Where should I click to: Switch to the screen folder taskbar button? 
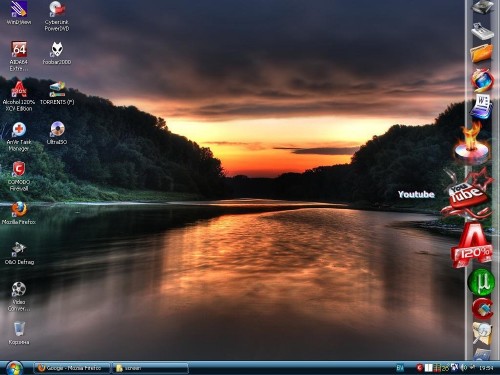(x=150, y=368)
